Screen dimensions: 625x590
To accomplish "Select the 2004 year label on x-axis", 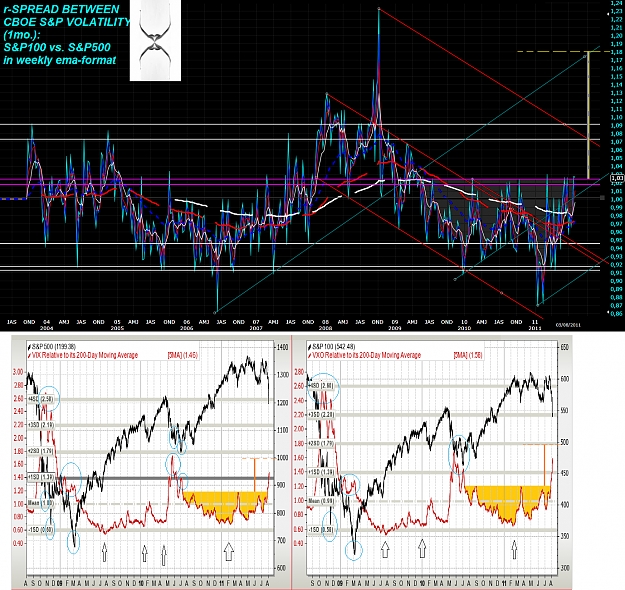I will tap(46, 328).
